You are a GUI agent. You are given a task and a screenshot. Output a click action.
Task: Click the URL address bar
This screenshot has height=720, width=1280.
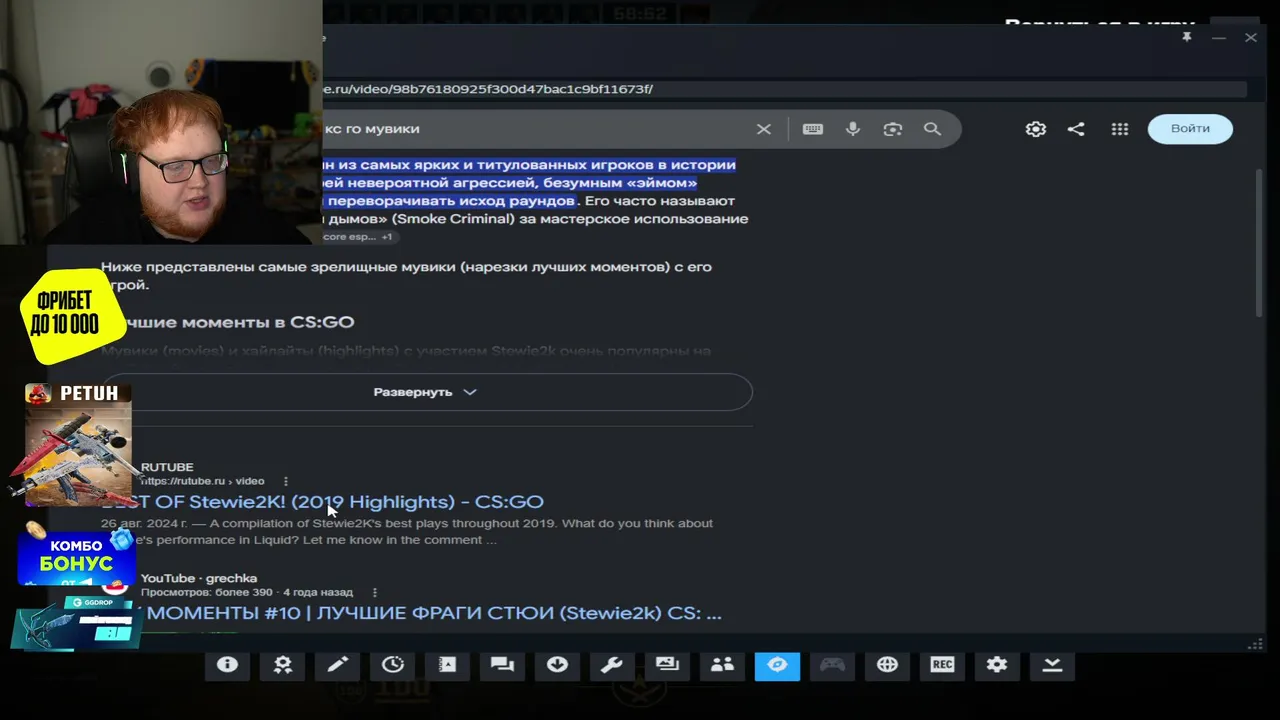coord(784,89)
